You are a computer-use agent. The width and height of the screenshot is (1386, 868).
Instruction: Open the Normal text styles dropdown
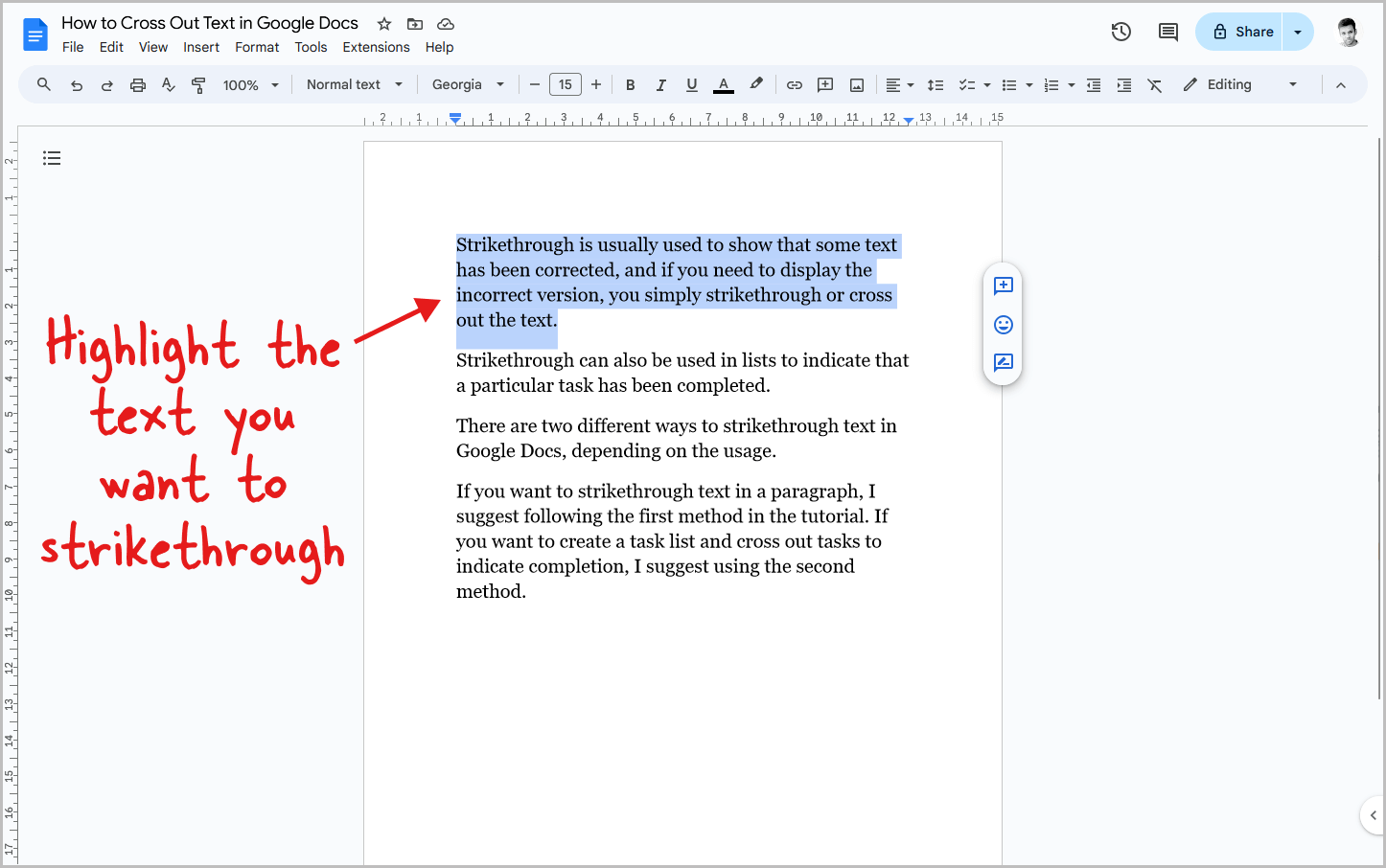pos(355,84)
